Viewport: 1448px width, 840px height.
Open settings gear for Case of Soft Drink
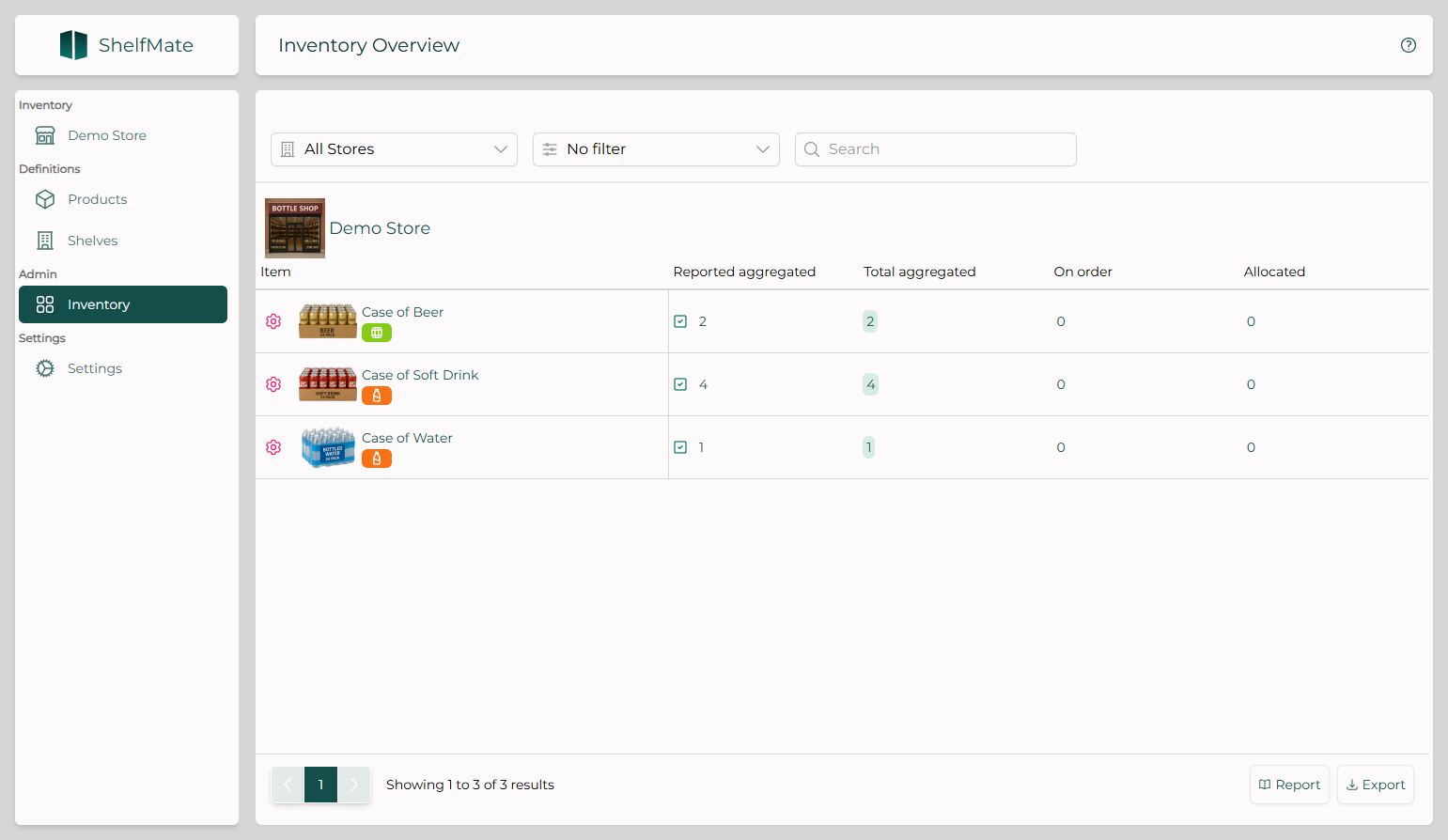click(x=273, y=384)
